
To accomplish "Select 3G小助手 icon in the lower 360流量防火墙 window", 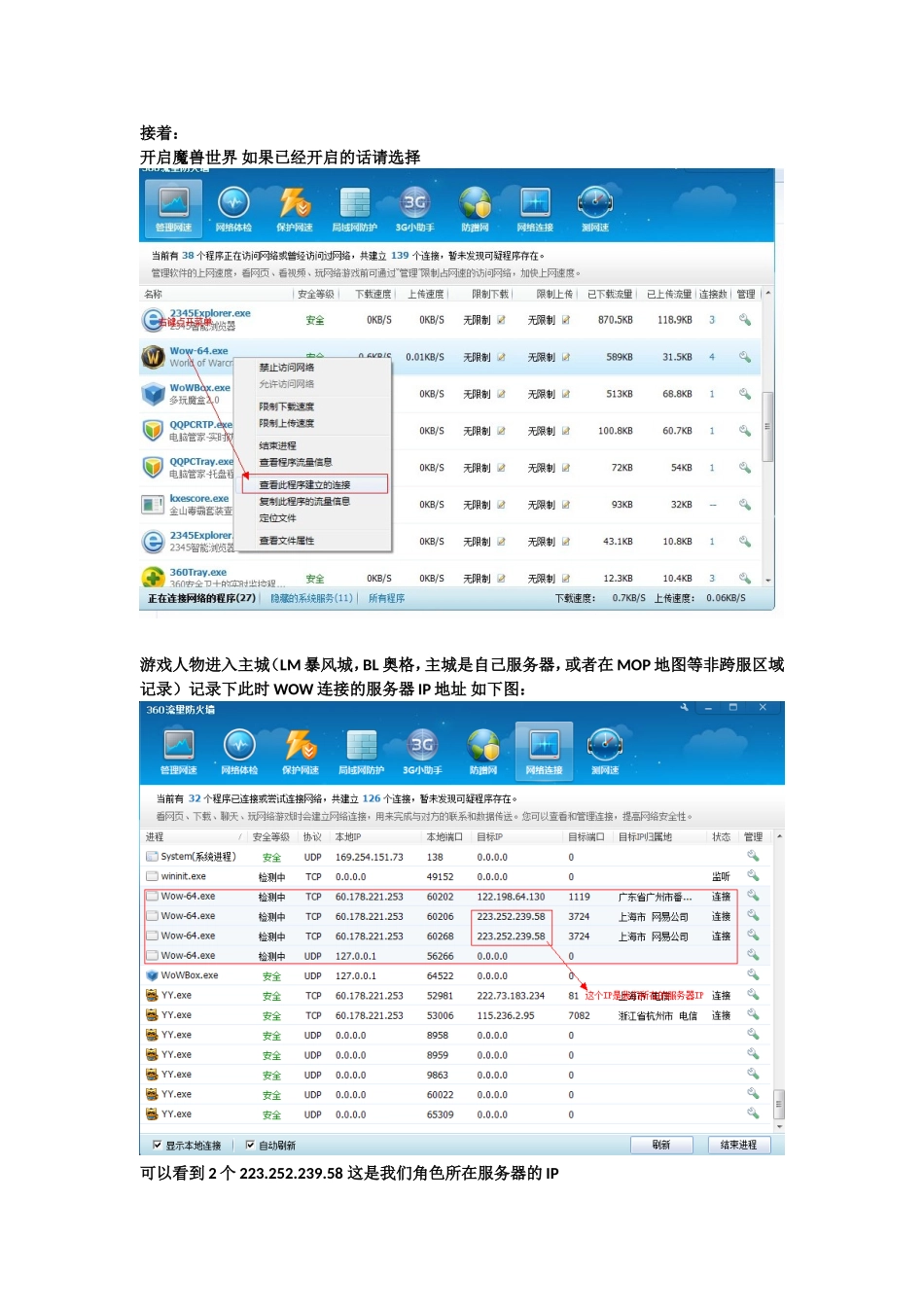I will pos(422,752).
